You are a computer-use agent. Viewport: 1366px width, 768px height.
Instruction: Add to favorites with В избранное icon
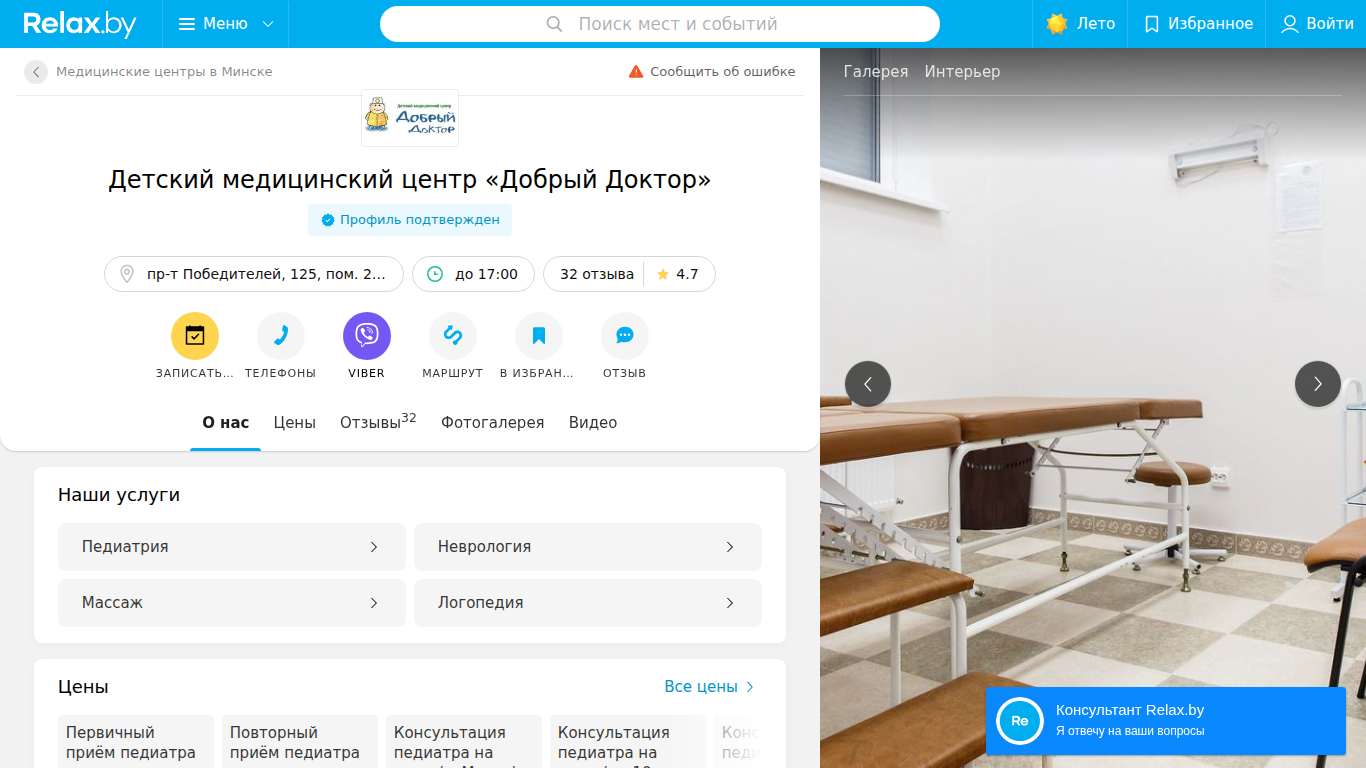[539, 336]
